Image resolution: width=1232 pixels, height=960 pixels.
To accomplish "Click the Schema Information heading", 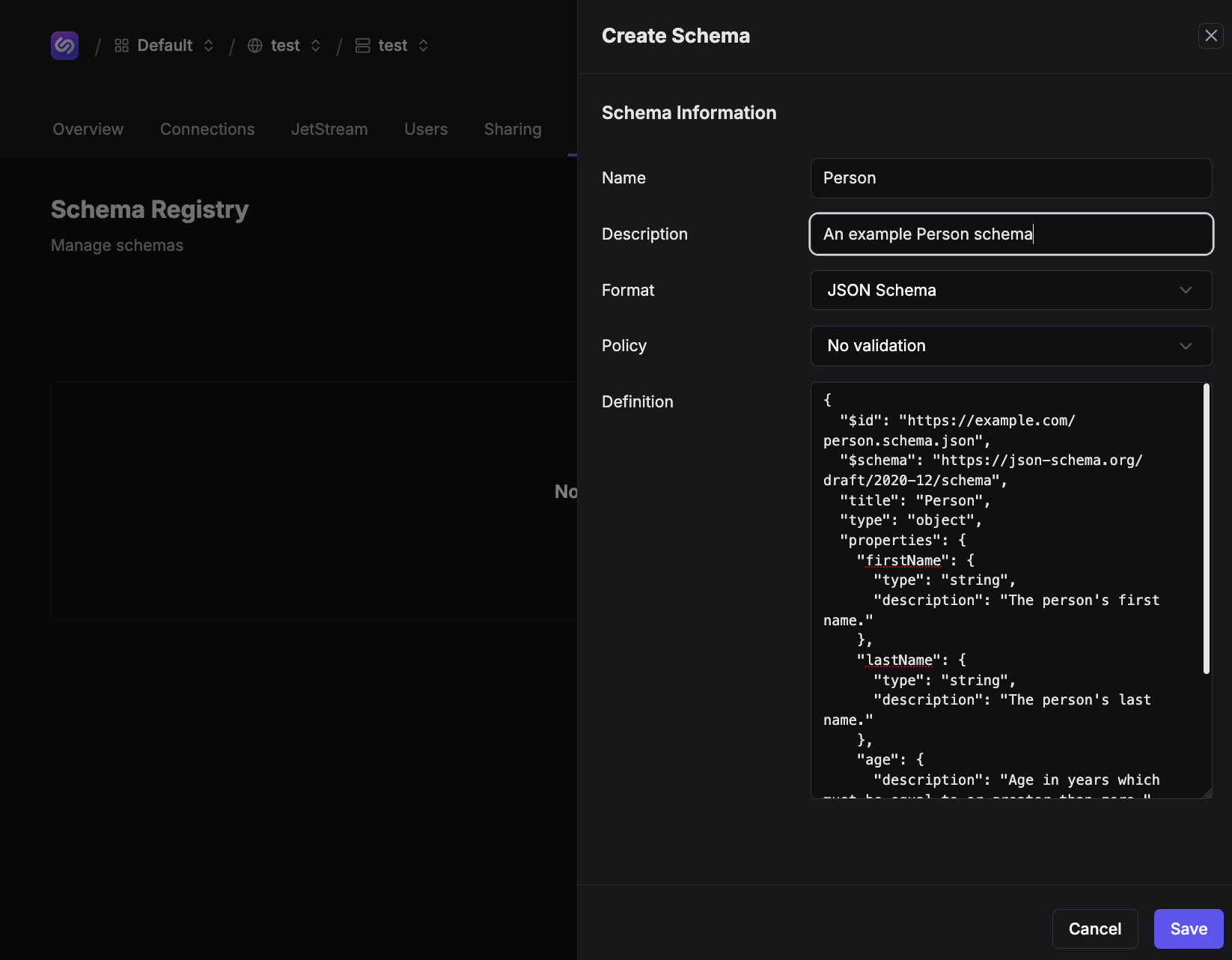I will (x=689, y=113).
